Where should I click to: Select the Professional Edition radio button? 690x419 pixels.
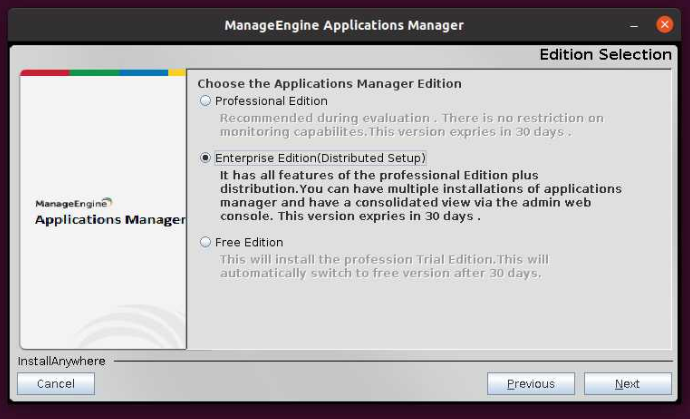[x=206, y=101]
